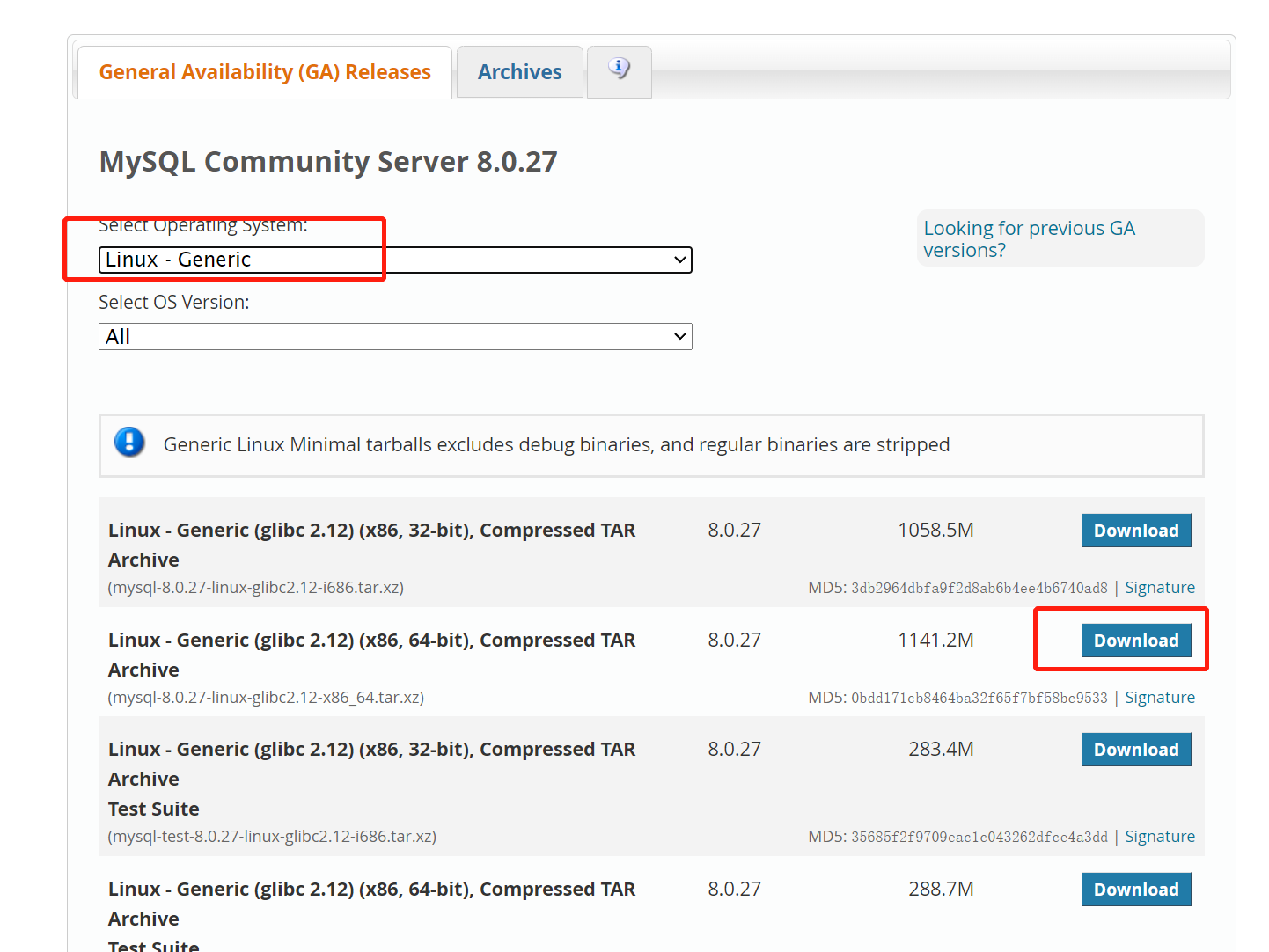The height and width of the screenshot is (952, 1269).
Task: Click the blue exclamation info icon
Action: tap(128, 443)
